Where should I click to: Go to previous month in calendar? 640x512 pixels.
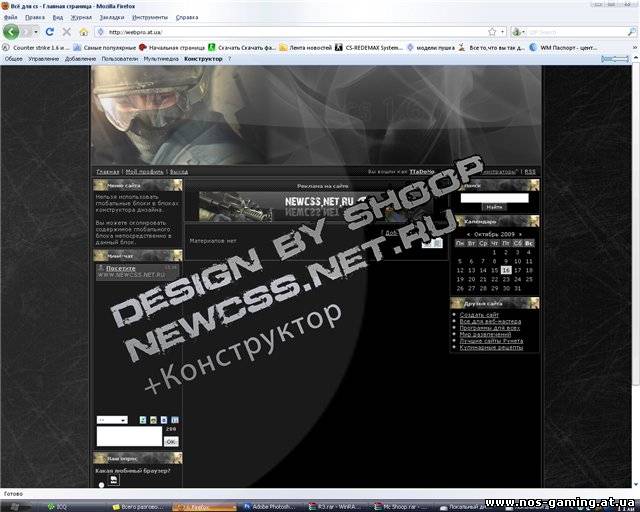point(468,234)
